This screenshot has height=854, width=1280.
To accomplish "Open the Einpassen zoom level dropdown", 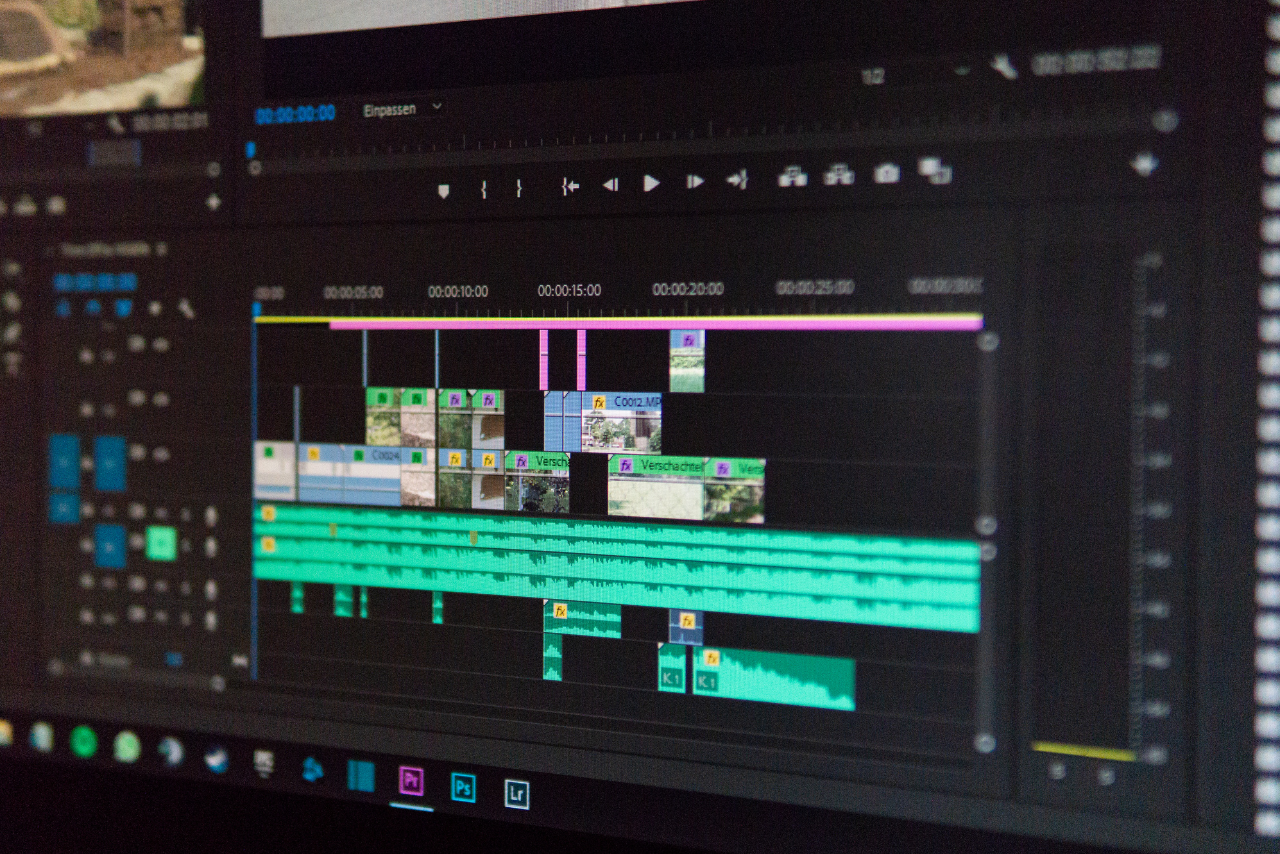I will point(403,110).
